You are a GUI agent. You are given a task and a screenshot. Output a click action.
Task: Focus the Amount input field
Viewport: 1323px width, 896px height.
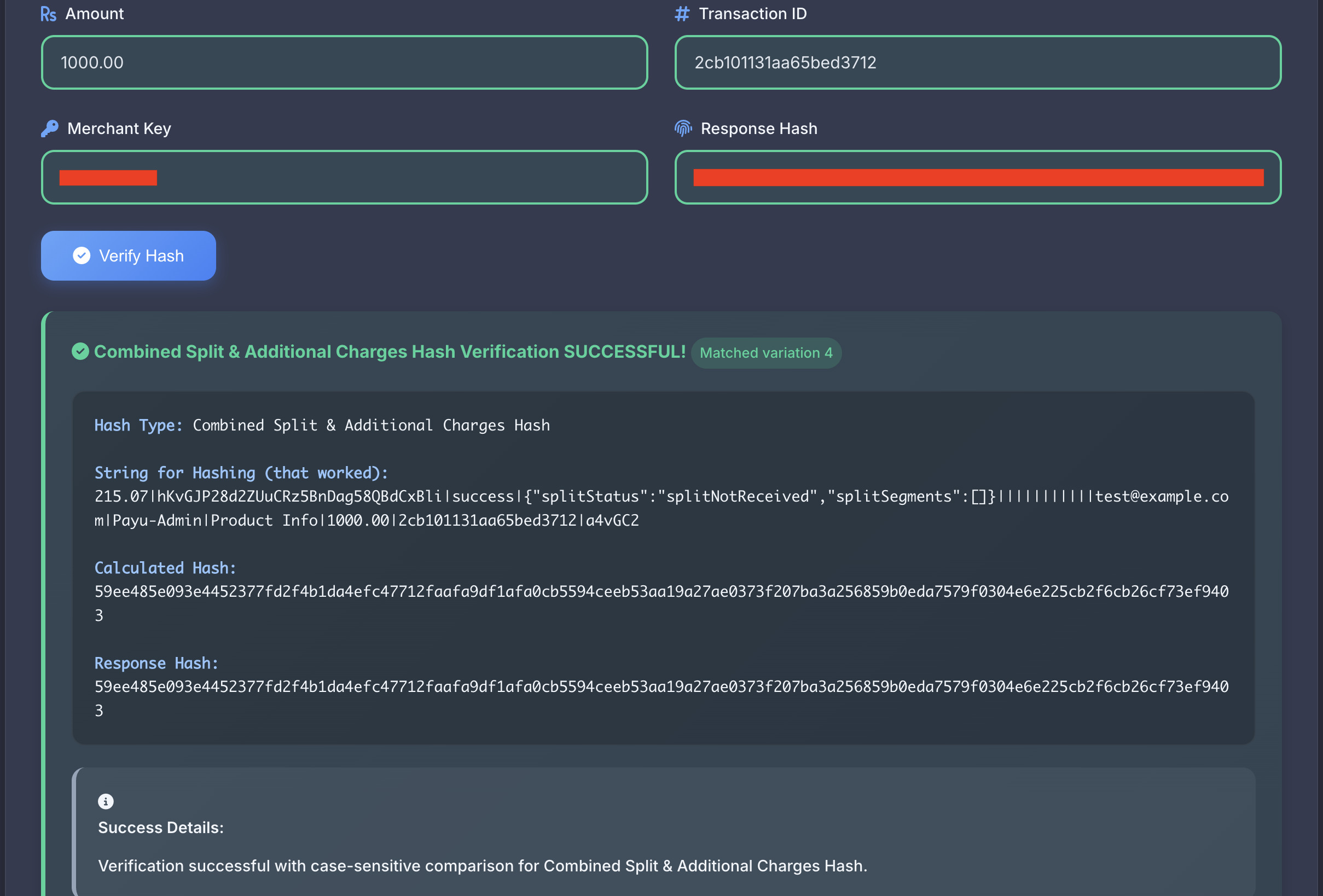[x=344, y=62]
